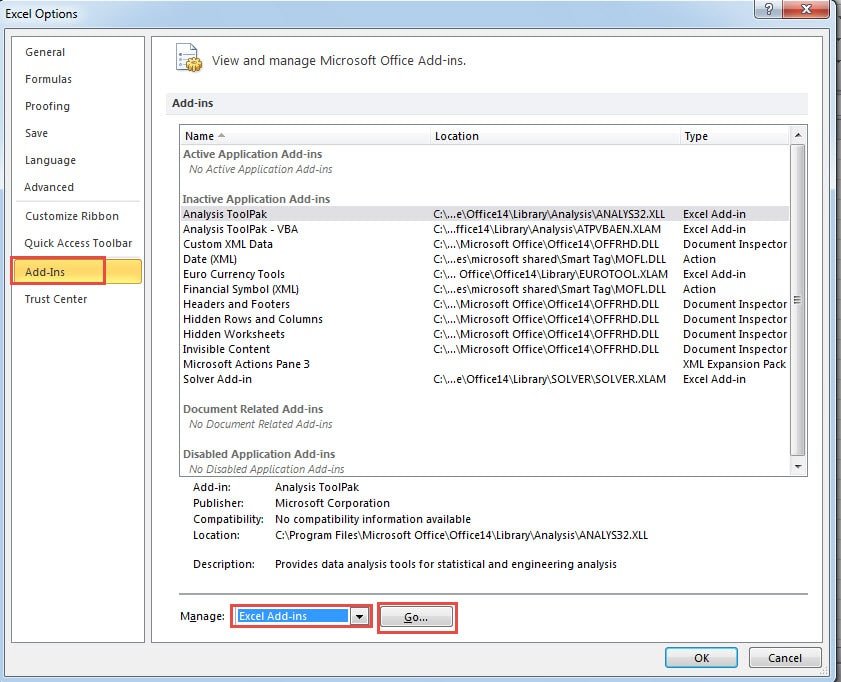The height and width of the screenshot is (682, 841).
Task: Sort add-ins by Name column header
Action: click(x=305, y=136)
